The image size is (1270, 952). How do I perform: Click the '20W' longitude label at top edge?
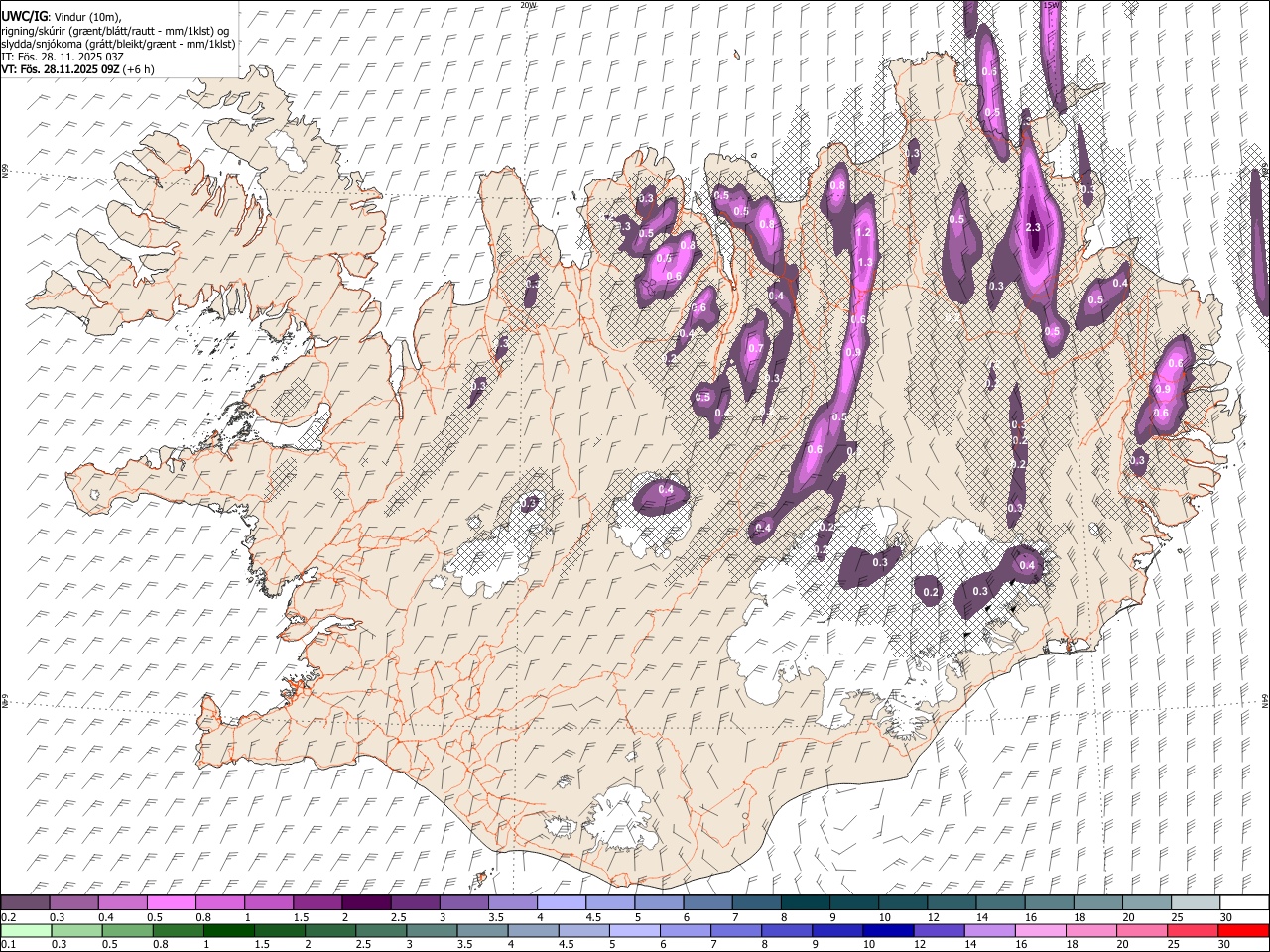[528, 5]
